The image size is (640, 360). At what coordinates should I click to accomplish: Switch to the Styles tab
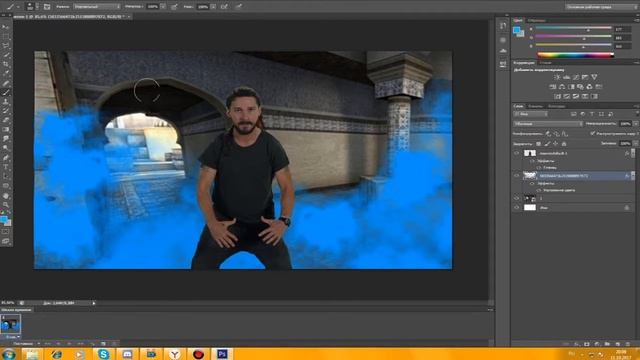pos(545,62)
